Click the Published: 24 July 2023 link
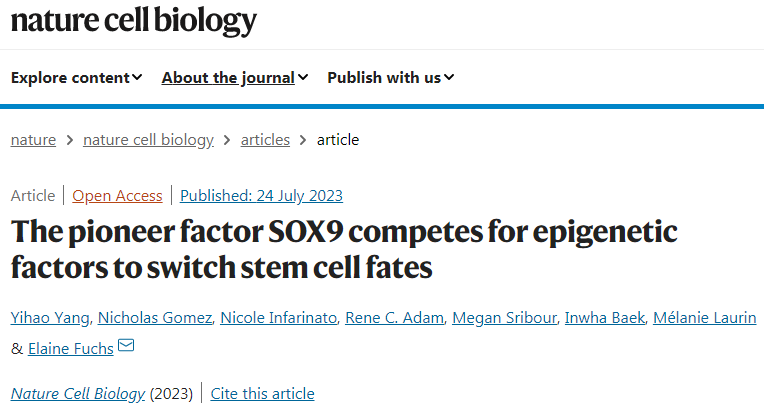The height and width of the screenshot is (413, 764). pyautogui.click(x=261, y=195)
